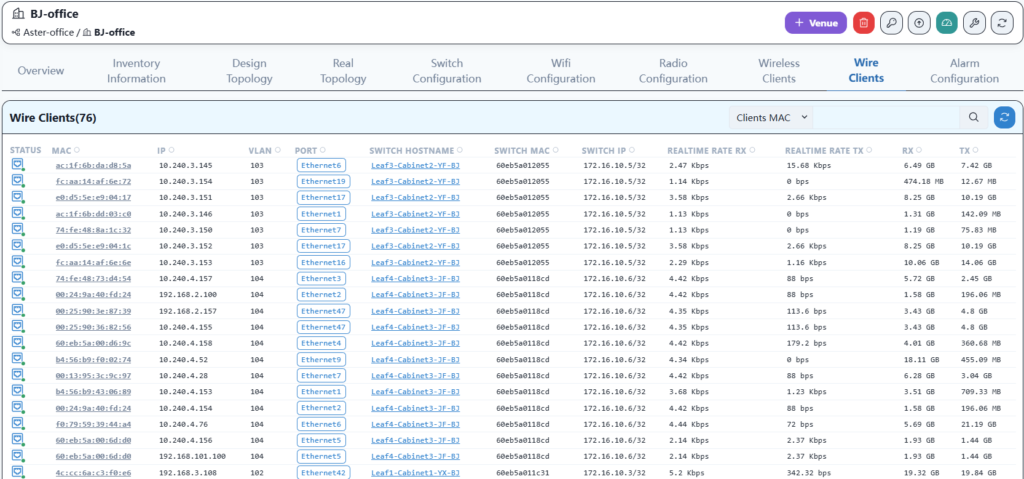This screenshot has width=1024, height=479.
Task: Open Leaf1-Cabinet1-YX-BJ switch hostname link
Action: 415,472
